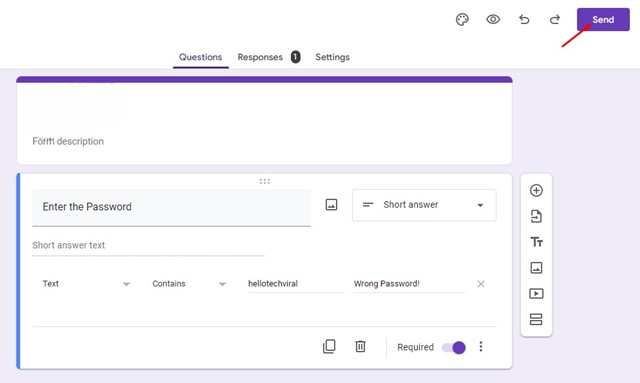Screen dimensions: 640x383
Task: Undo the last change
Action: [524, 19]
